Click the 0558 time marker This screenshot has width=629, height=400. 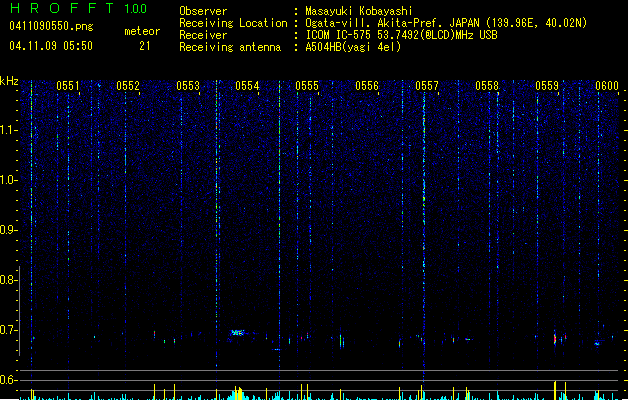click(x=487, y=86)
